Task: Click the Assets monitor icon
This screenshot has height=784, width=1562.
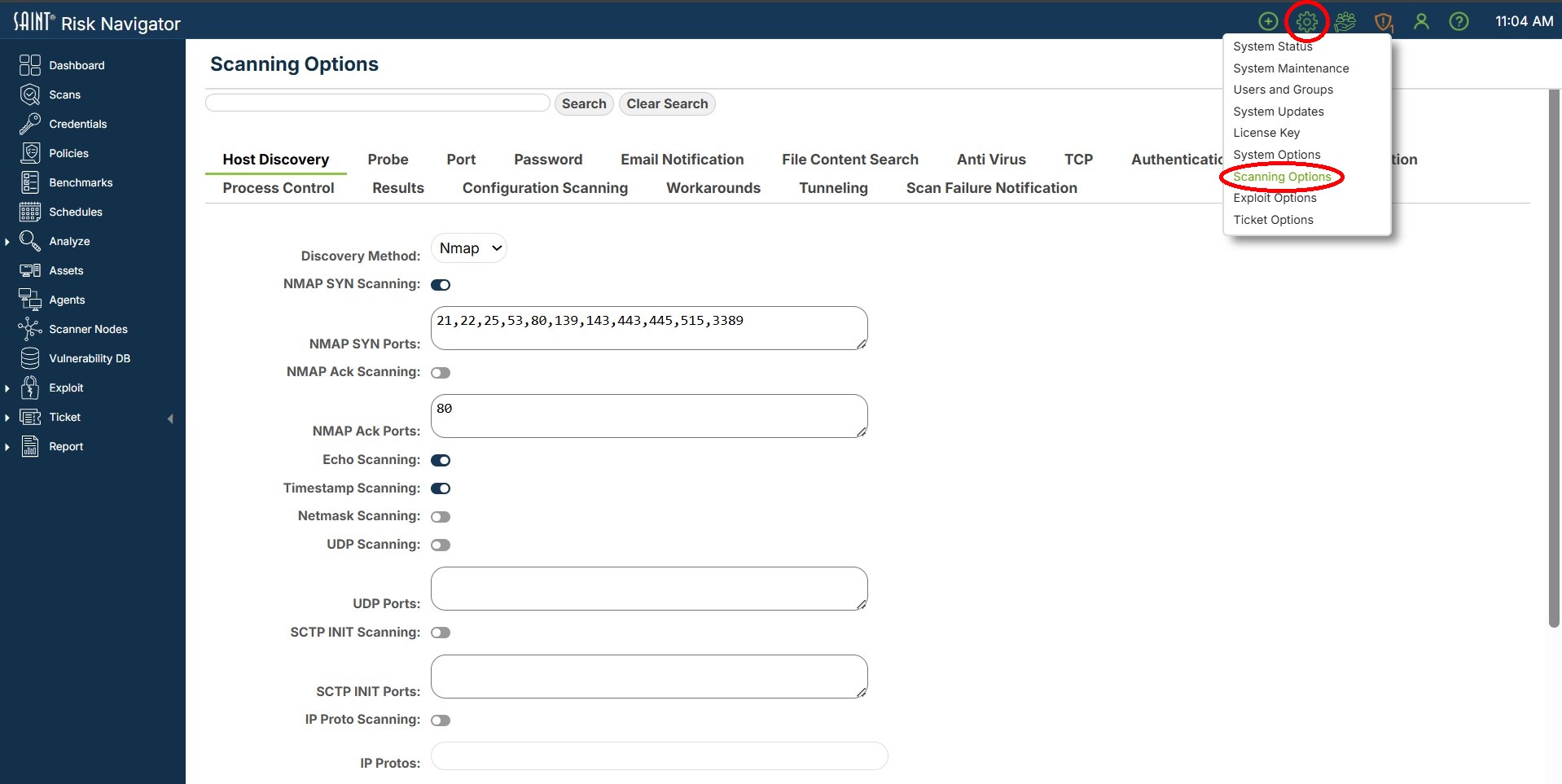Action: click(x=30, y=270)
